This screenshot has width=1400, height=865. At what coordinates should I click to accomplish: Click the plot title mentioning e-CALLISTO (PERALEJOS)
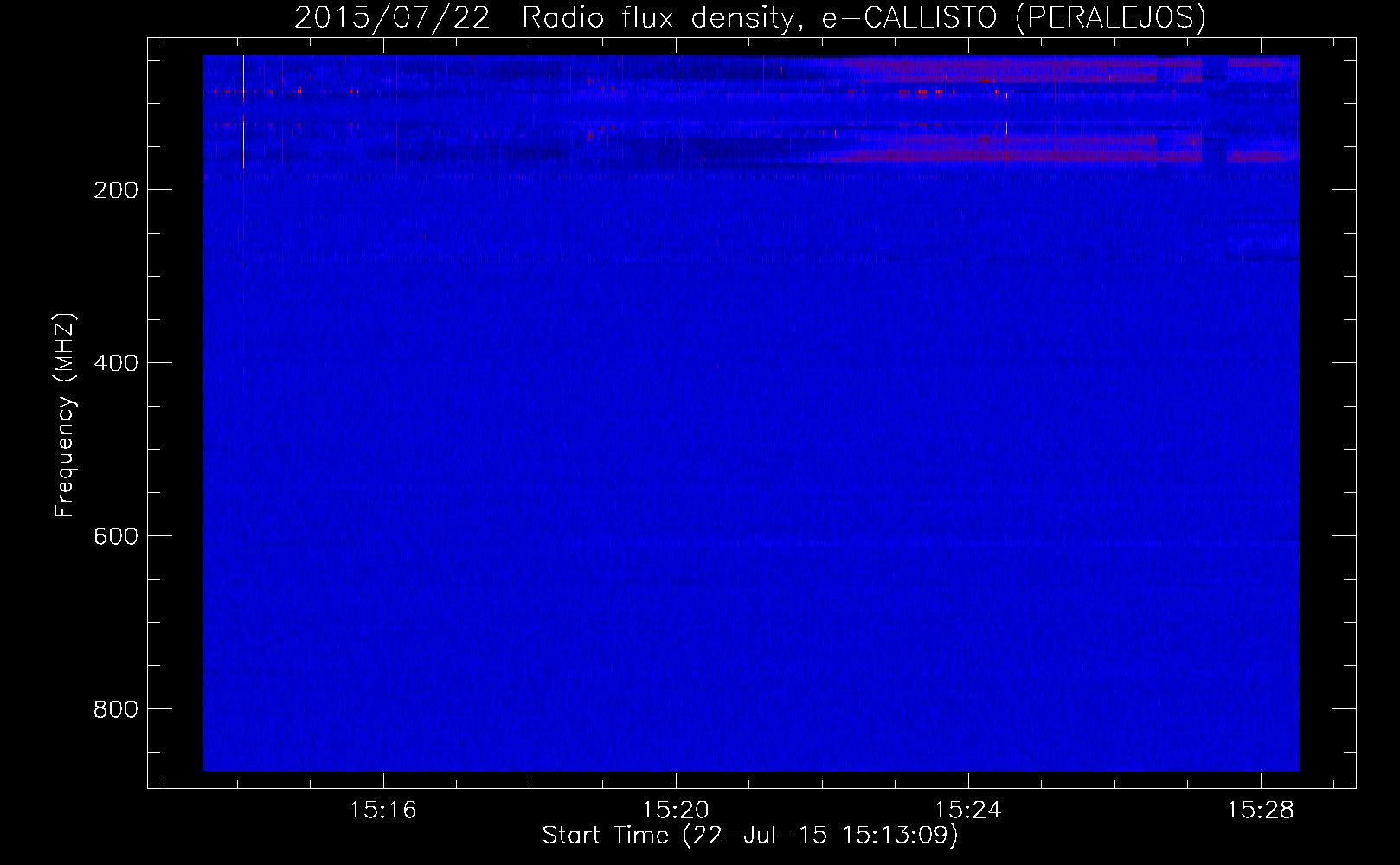tap(750, 17)
